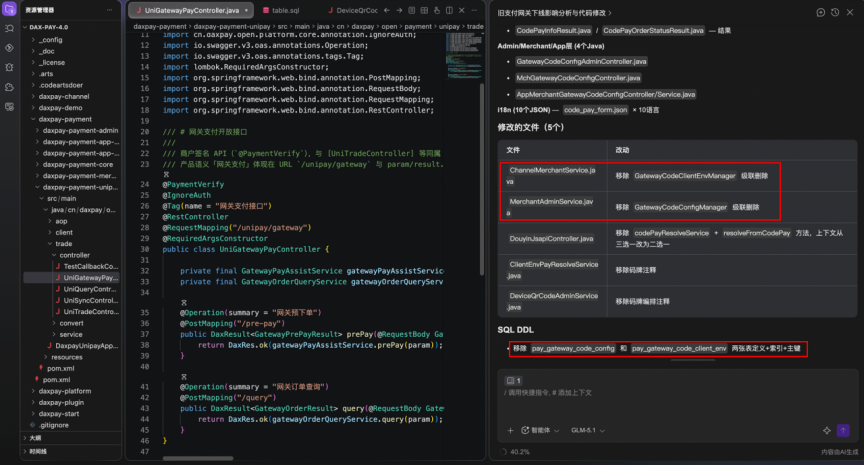
Task: Close the AI chat panel
Action: [850, 12]
